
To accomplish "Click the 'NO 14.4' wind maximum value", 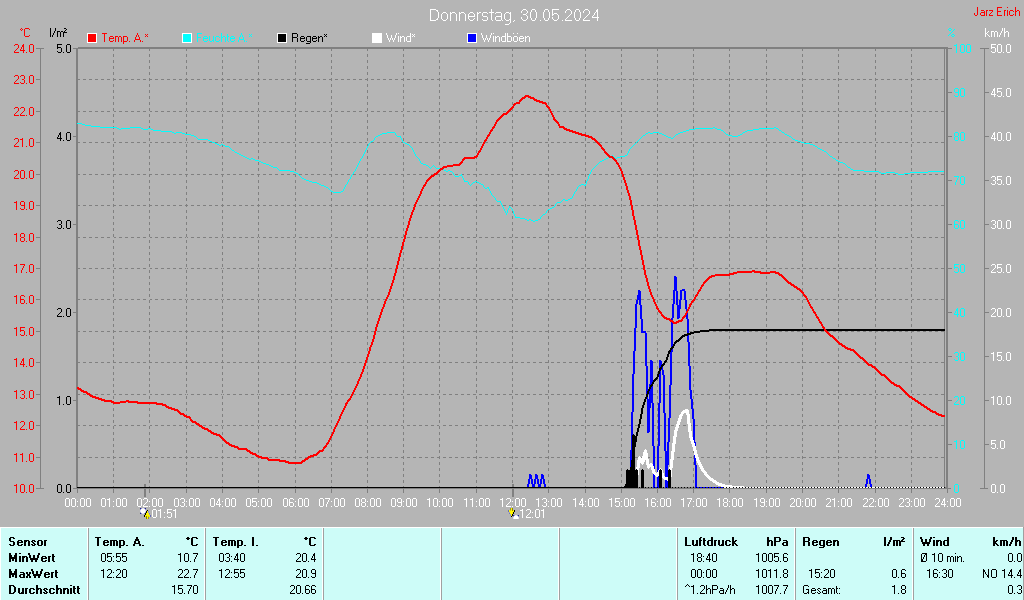I will pos(1002,574).
